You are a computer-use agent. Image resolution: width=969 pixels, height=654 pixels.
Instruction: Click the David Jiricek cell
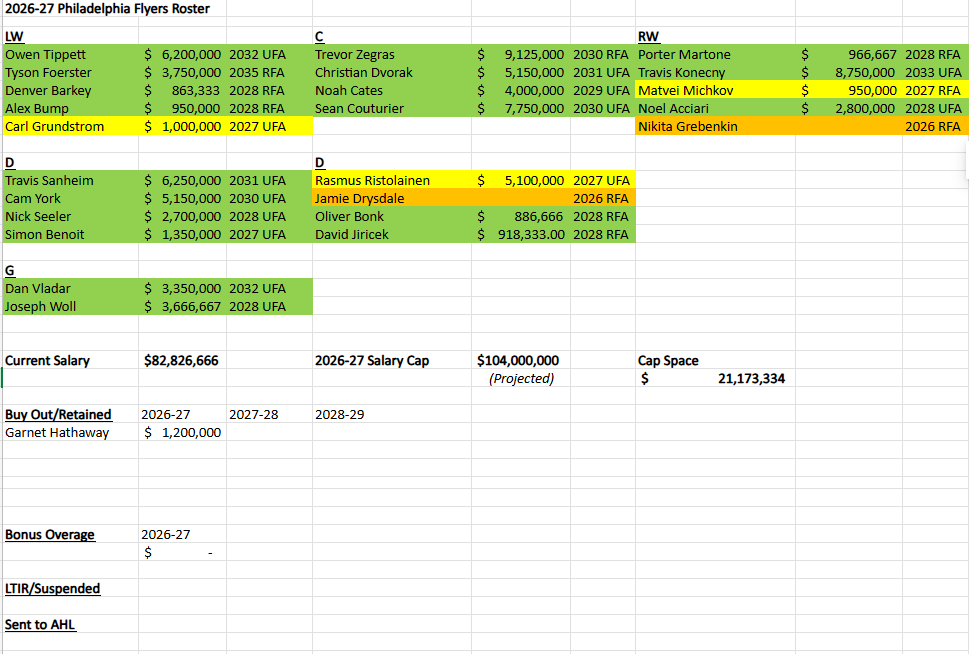[x=392, y=234]
